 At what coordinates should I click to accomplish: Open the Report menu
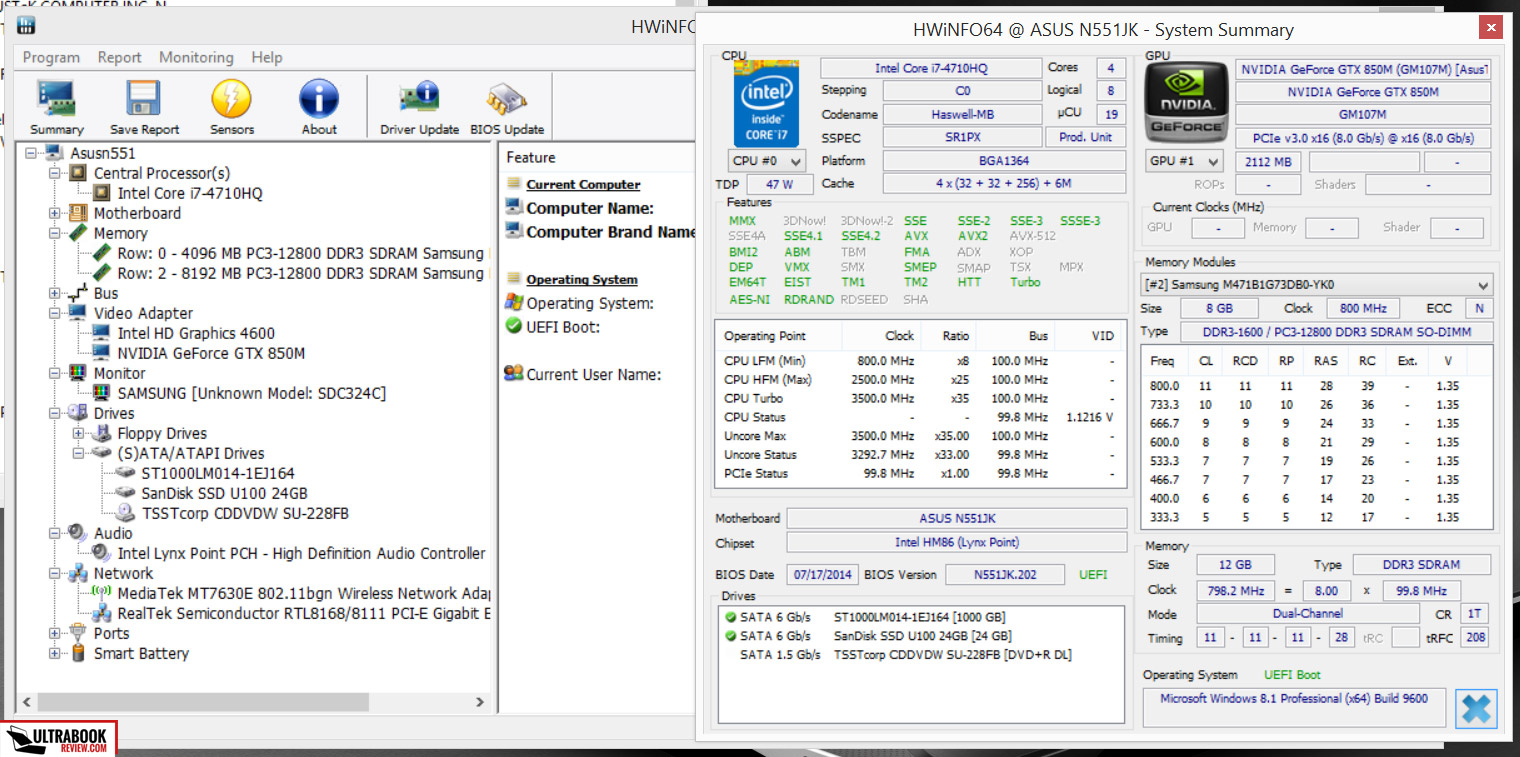[x=119, y=57]
